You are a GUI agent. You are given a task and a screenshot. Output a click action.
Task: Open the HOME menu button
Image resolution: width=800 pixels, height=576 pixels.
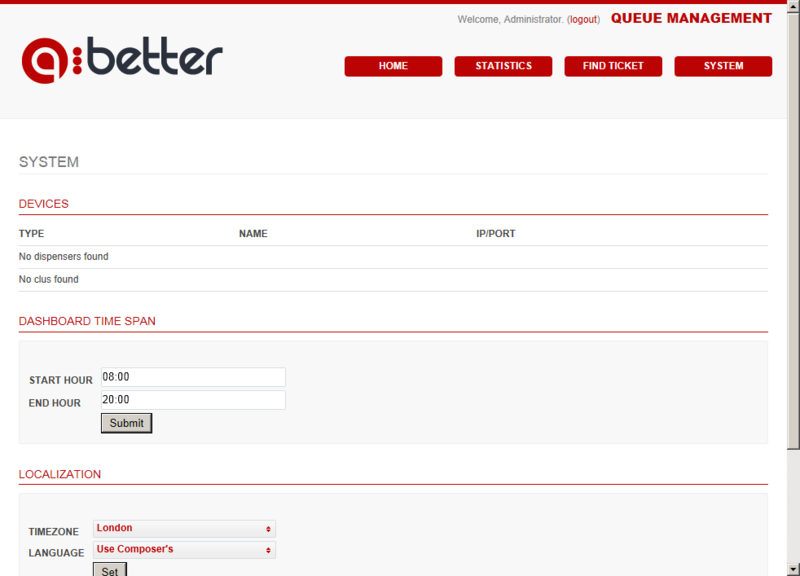[x=393, y=66]
